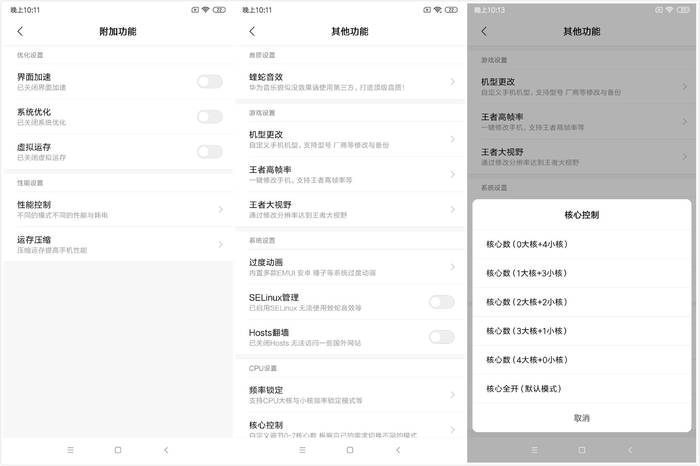This screenshot has height=466, width=700.
Task: Open recent apps menu on middle phone
Action: pyautogui.click(x=303, y=450)
